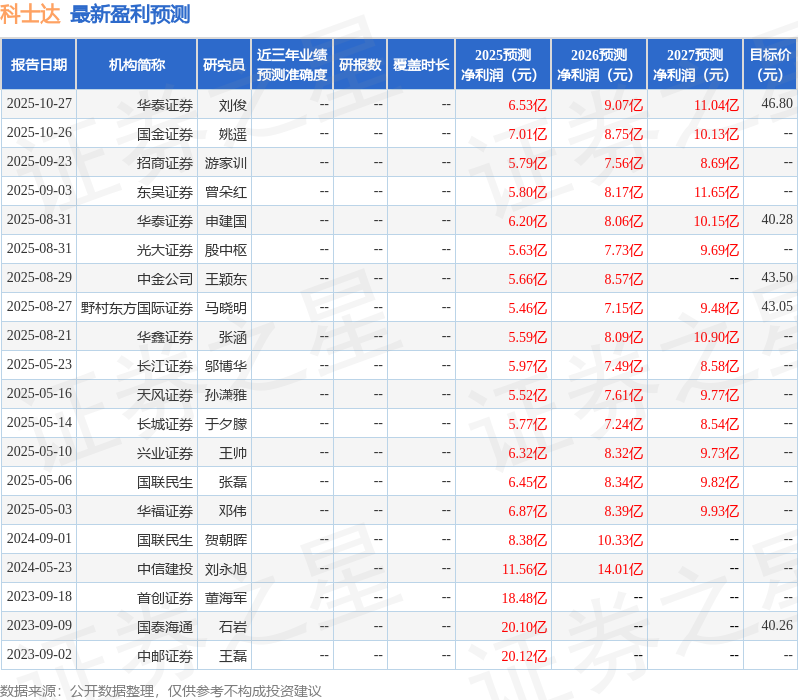
Task: Select the 报告日期 column header
Action: 39,65
